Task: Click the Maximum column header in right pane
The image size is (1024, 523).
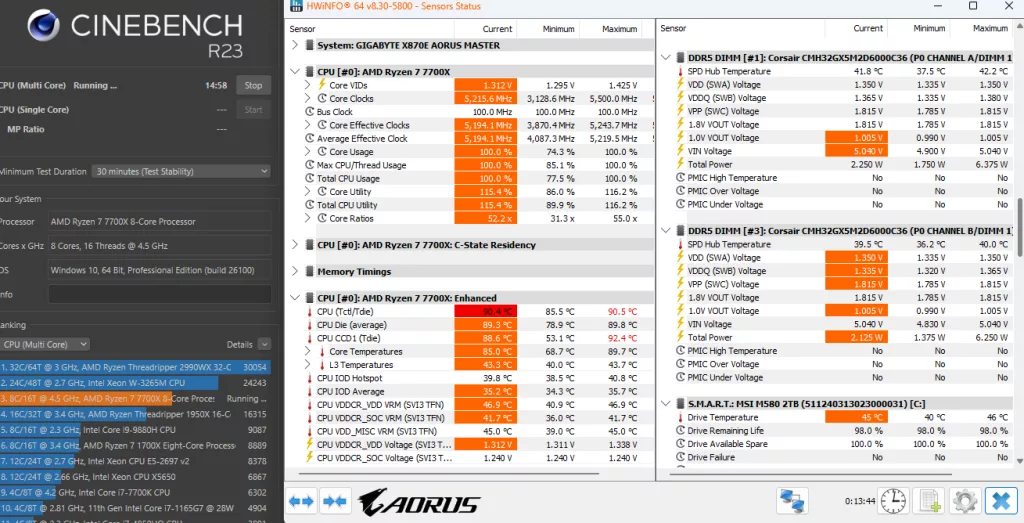Action: tap(981, 28)
